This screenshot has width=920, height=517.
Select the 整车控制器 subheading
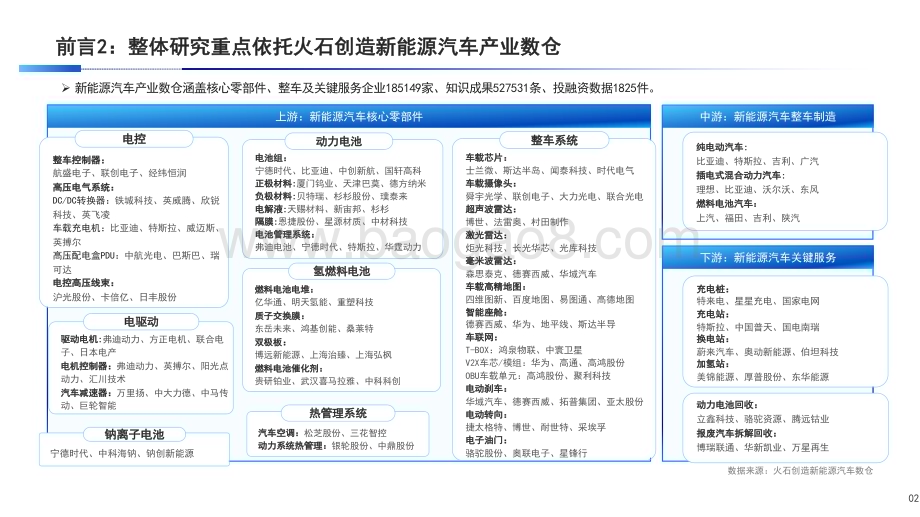click(x=79, y=160)
